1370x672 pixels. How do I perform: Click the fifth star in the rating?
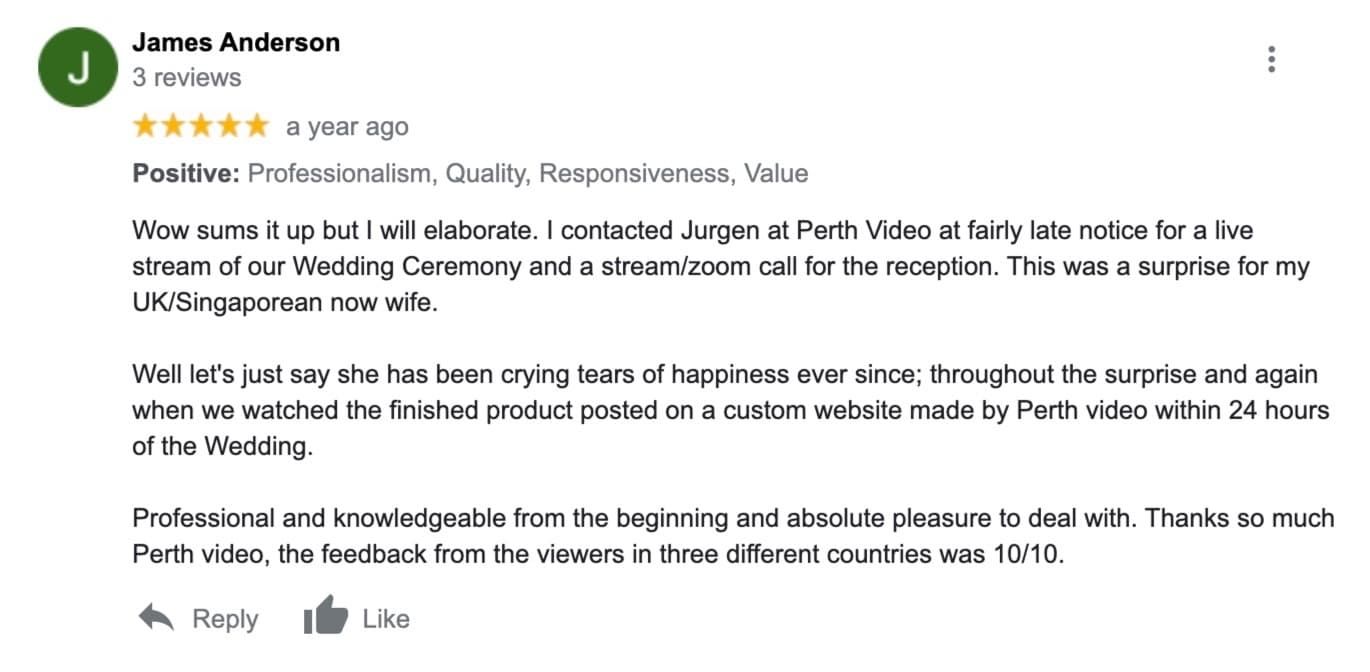257,126
